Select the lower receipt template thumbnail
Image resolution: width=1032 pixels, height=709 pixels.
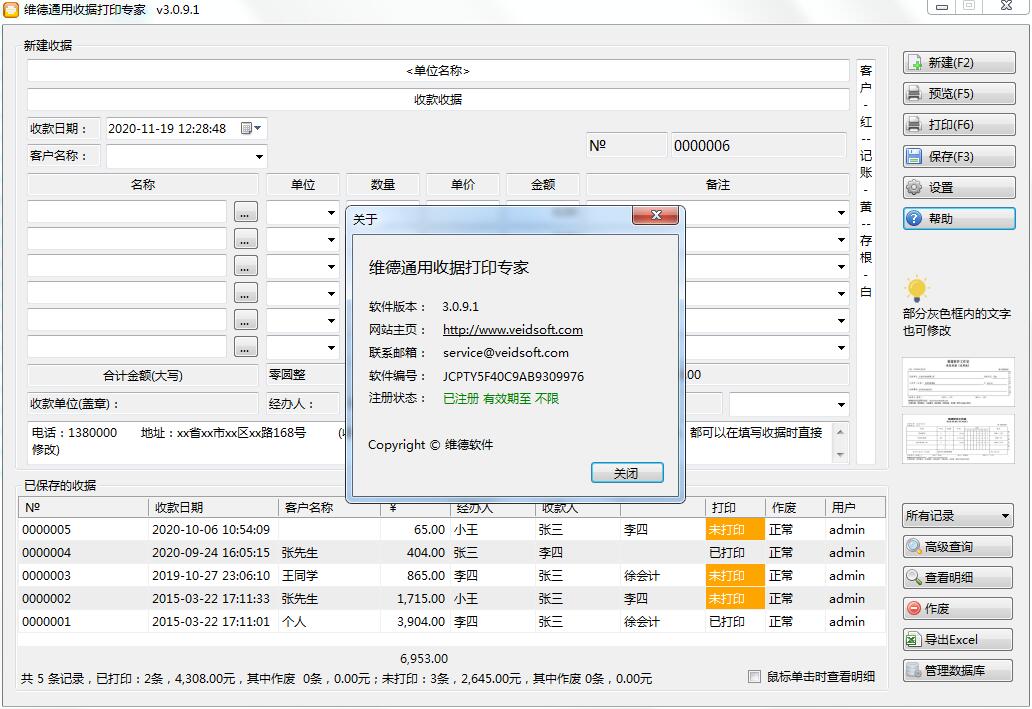click(x=958, y=438)
